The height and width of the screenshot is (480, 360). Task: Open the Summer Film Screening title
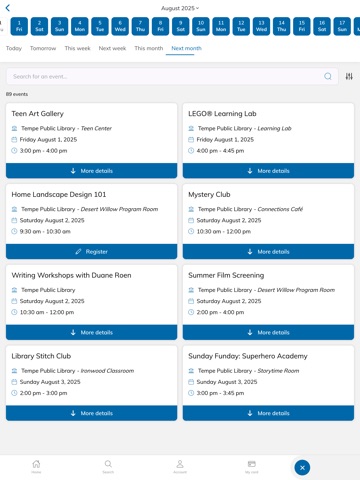(x=226, y=275)
